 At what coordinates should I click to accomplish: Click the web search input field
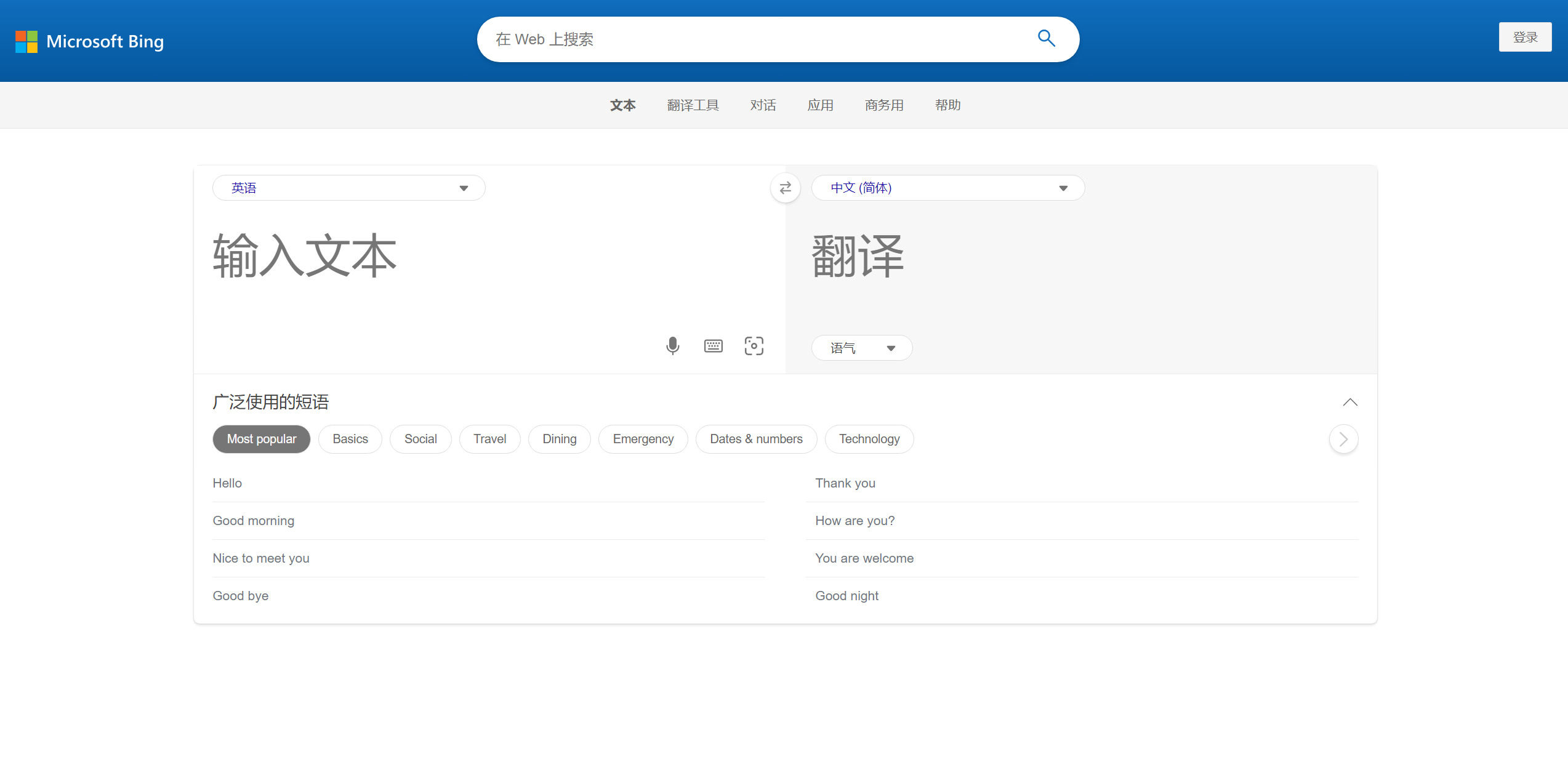pos(757,39)
